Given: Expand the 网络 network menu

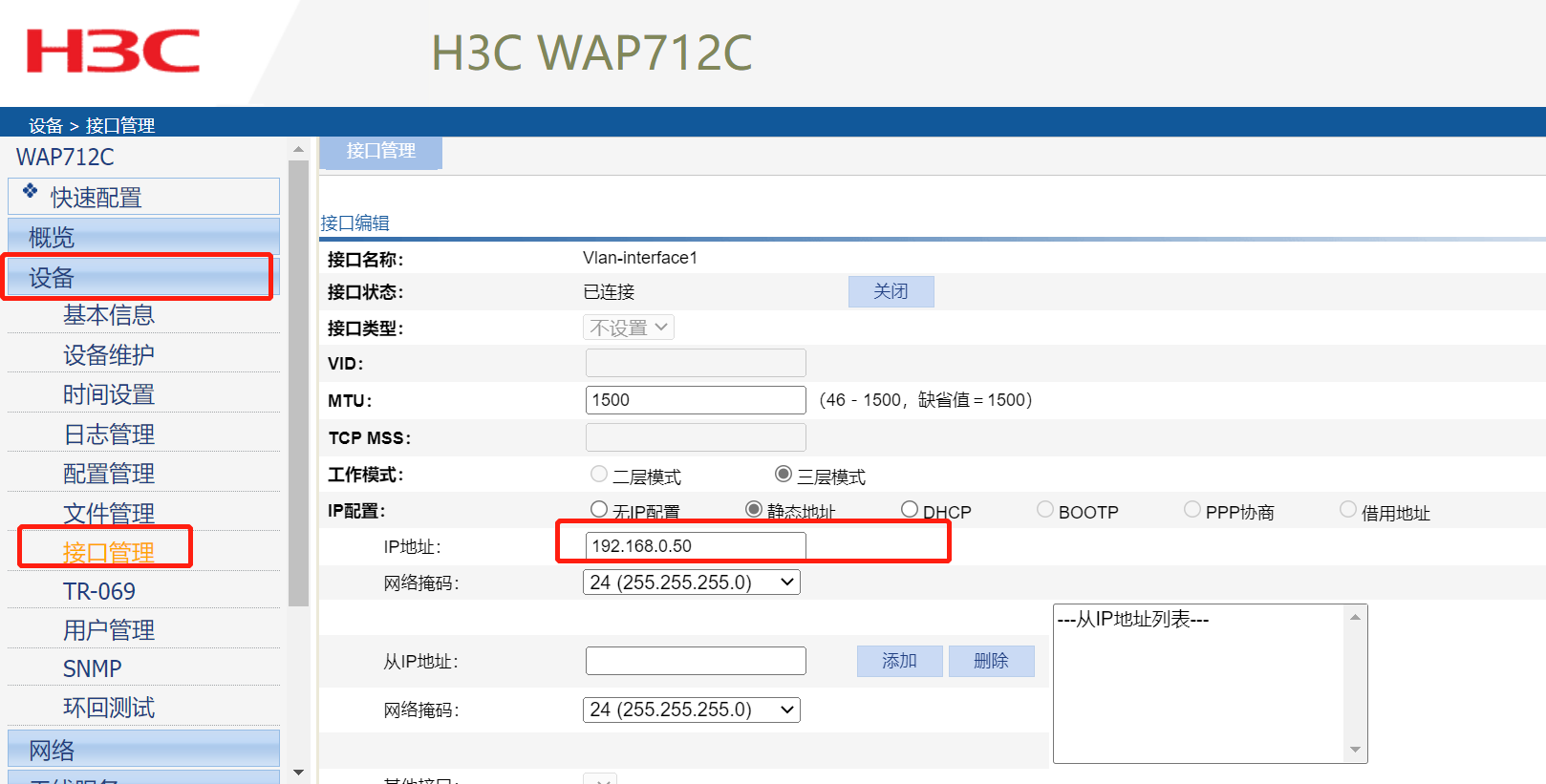Looking at the screenshot, I should (x=143, y=750).
